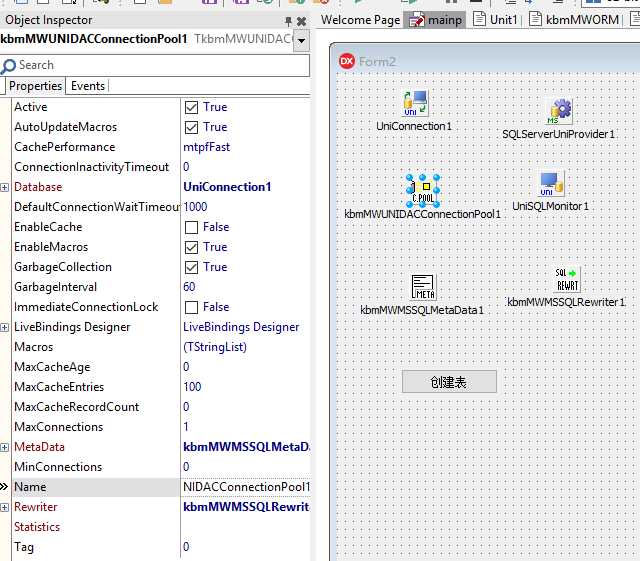Select the UniSQLMonitor1 component icon
The height and width of the screenshot is (561, 640).
coord(552,184)
